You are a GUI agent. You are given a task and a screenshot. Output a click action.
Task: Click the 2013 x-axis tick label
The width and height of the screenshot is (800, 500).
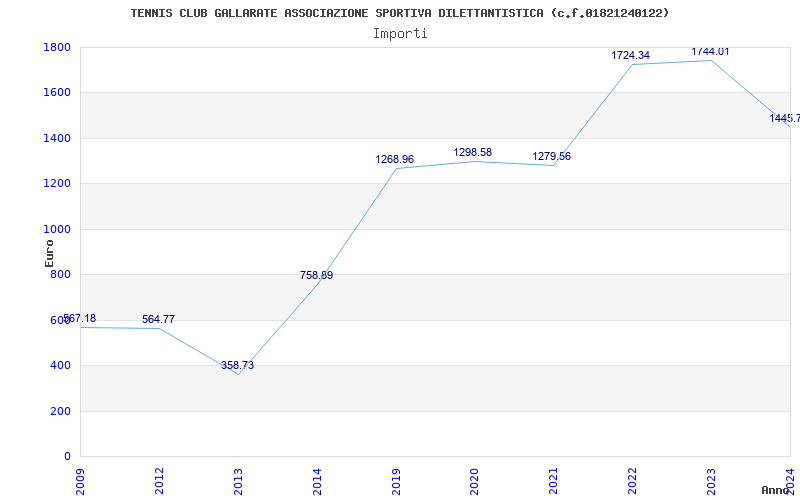pos(238,481)
